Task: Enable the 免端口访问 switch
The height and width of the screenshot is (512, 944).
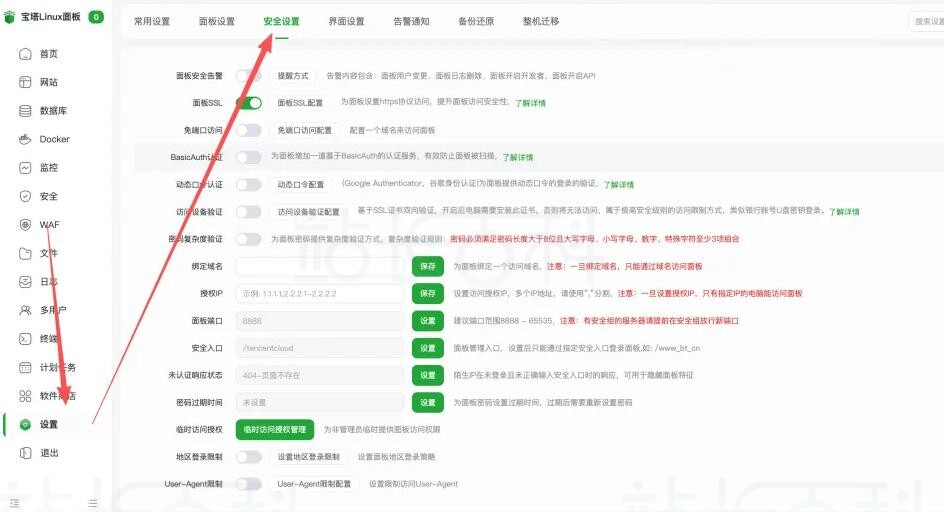Action: 249,130
